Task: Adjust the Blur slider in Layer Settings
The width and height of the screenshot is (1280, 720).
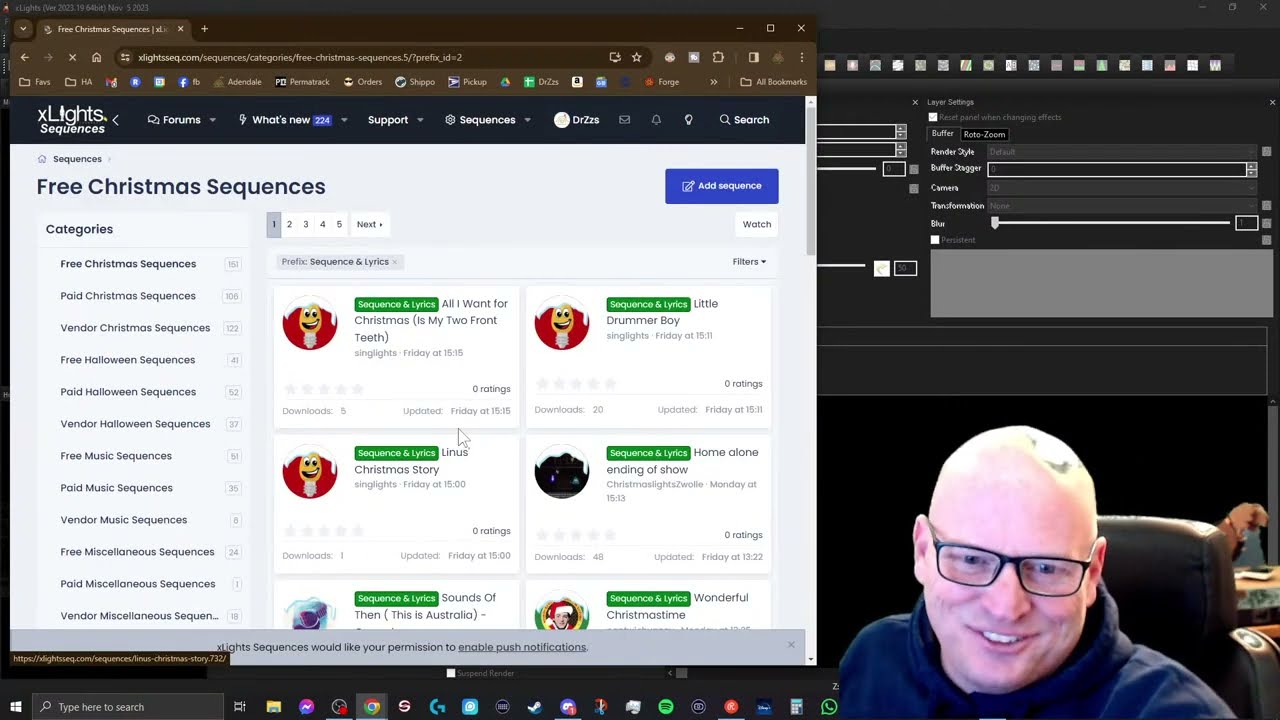Action: pyautogui.click(x=1112, y=224)
